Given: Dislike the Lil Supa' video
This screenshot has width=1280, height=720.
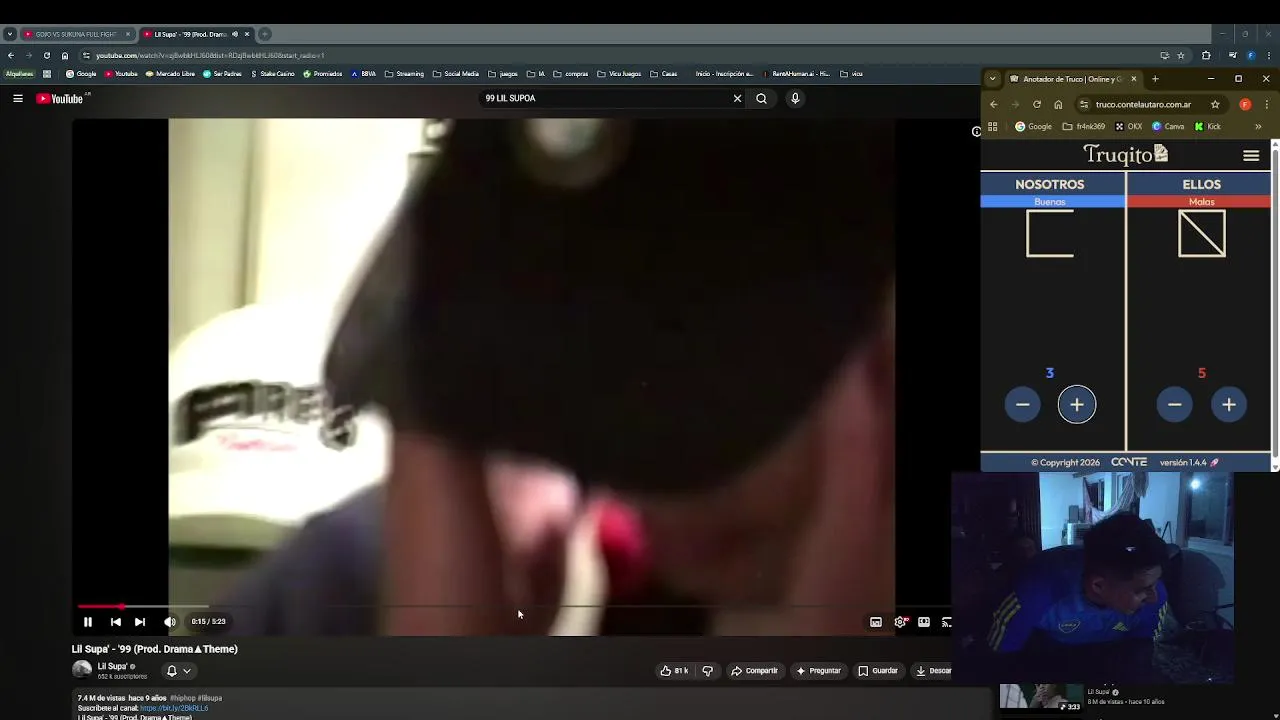Looking at the screenshot, I should coord(708,671).
